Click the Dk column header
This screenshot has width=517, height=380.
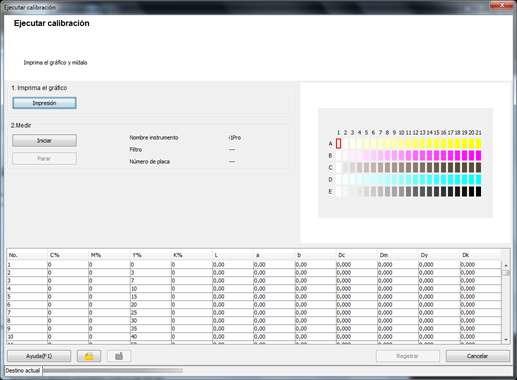480,255
